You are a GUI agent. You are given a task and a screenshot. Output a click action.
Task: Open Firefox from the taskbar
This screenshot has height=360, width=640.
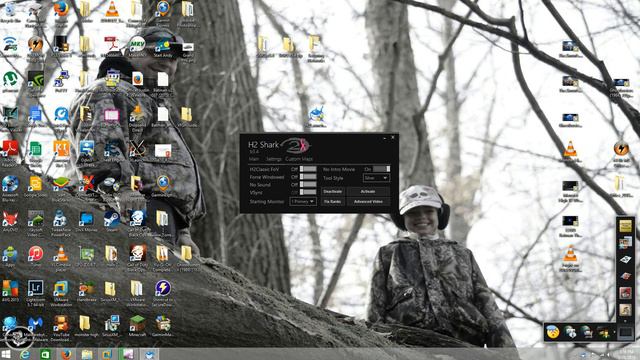[66, 354]
